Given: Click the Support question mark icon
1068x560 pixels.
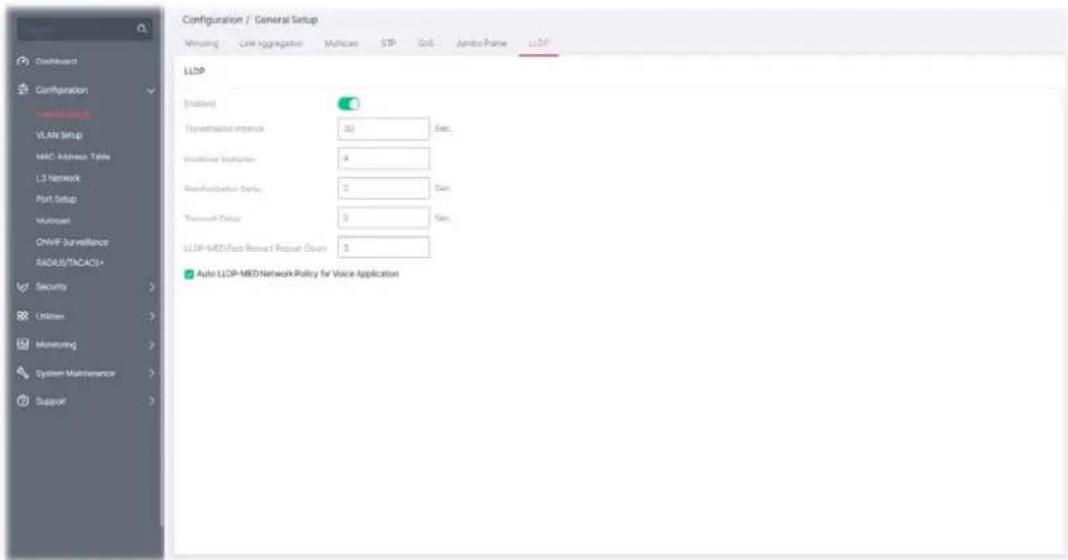Looking at the screenshot, I should point(22,401).
